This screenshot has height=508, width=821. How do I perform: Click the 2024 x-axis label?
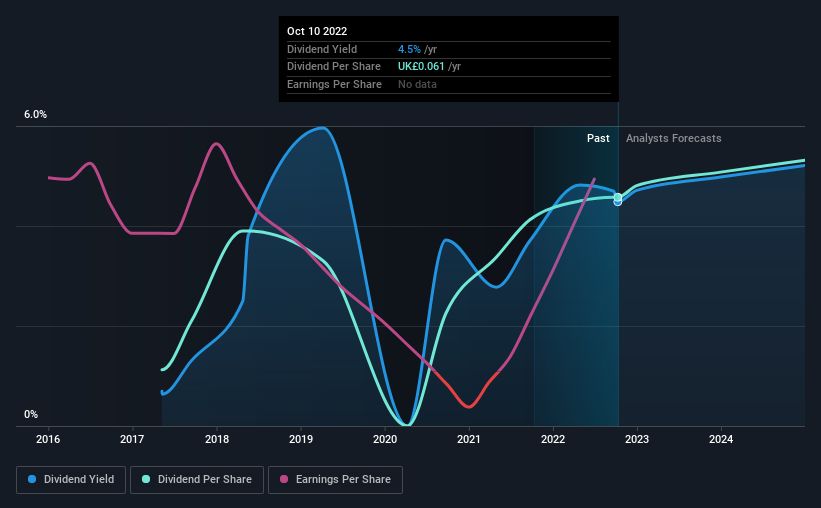[721, 439]
